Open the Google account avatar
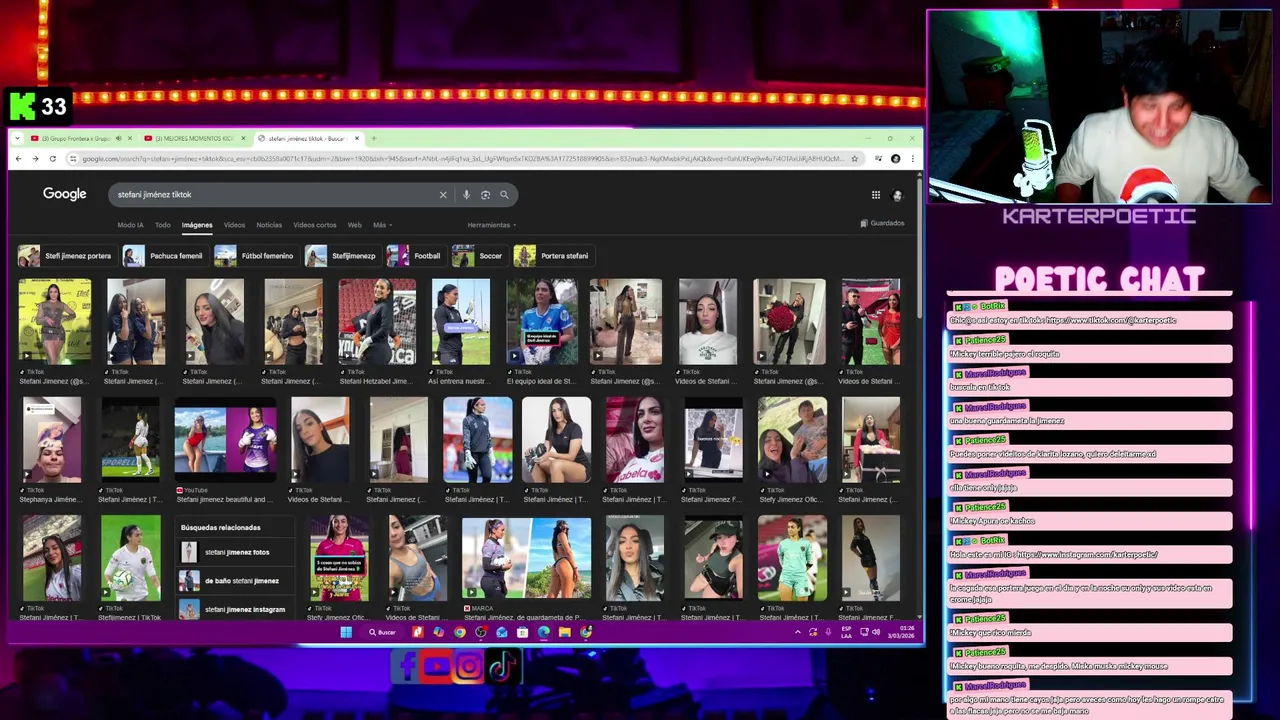 coord(897,195)
